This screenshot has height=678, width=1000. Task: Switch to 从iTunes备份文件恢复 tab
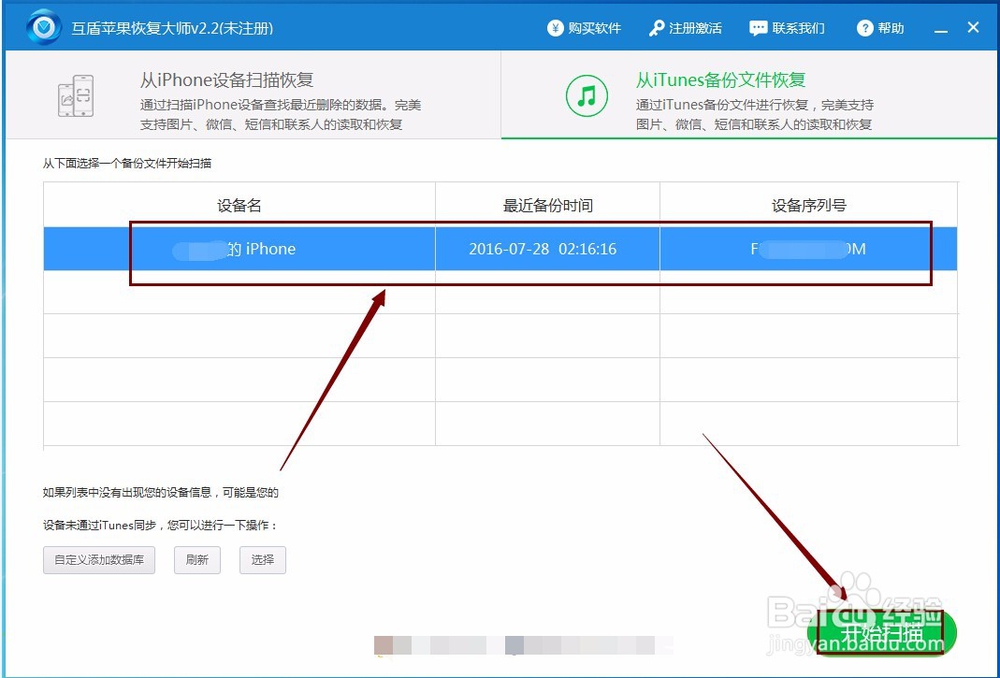click(749, 95)
